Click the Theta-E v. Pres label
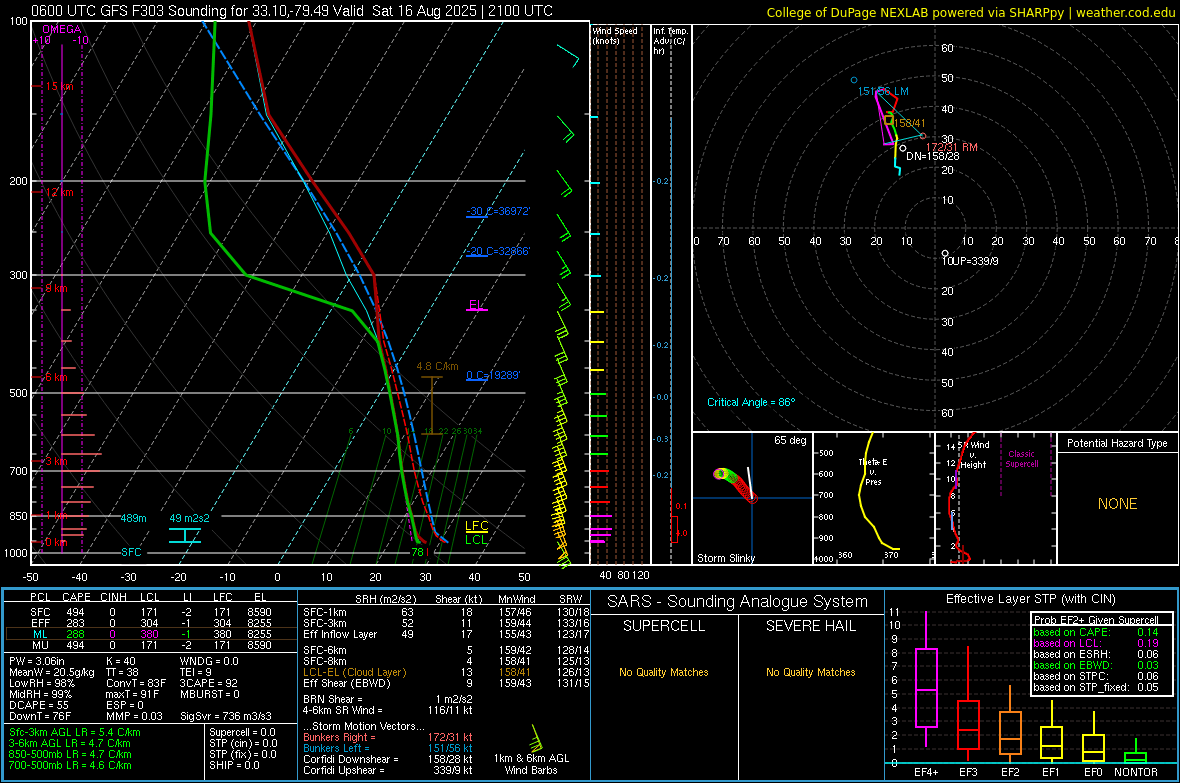 click(x=873, y=471)
